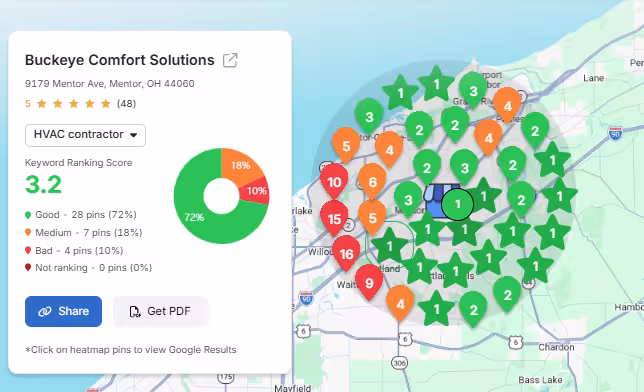This screenshot has height=392, width=644.
Task: Click the red pin numbered 9
Action: 369,283
